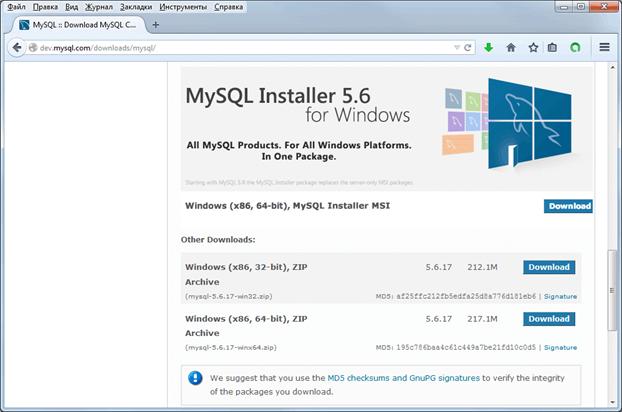
Task: Download the MySQL Installer MSI
Action: tap(568, 206)
